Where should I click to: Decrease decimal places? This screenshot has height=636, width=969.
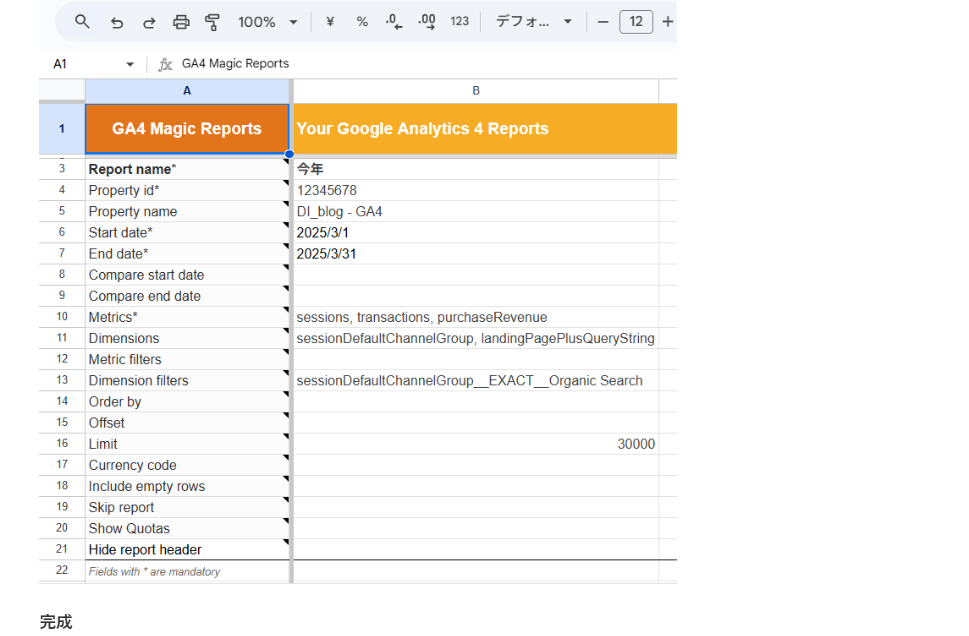394,22
